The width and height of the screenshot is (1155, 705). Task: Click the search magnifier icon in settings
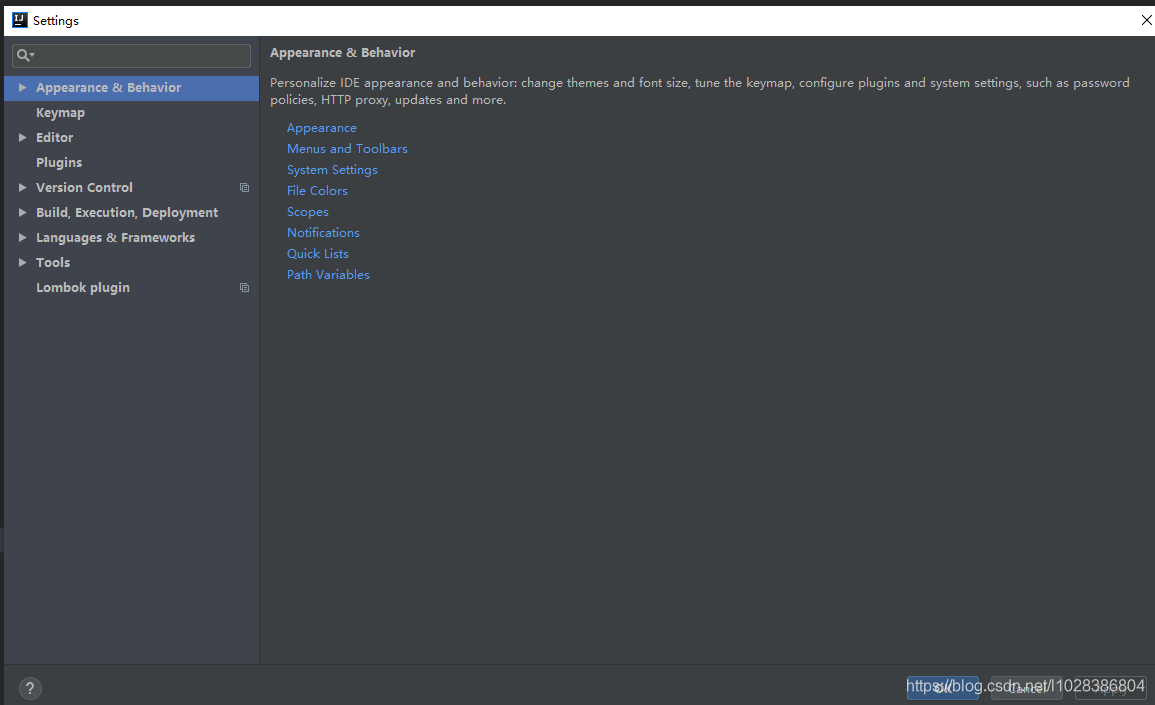tap(25, 55)
